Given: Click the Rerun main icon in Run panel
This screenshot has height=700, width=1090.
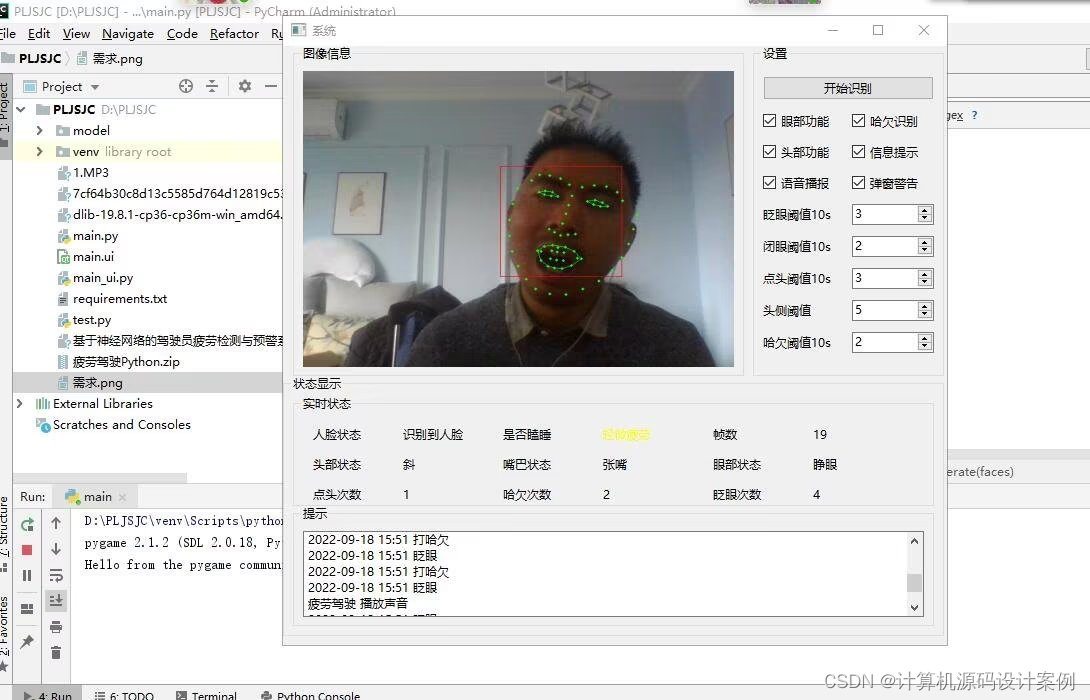Looking at the screenshot, I should [27, 524].
